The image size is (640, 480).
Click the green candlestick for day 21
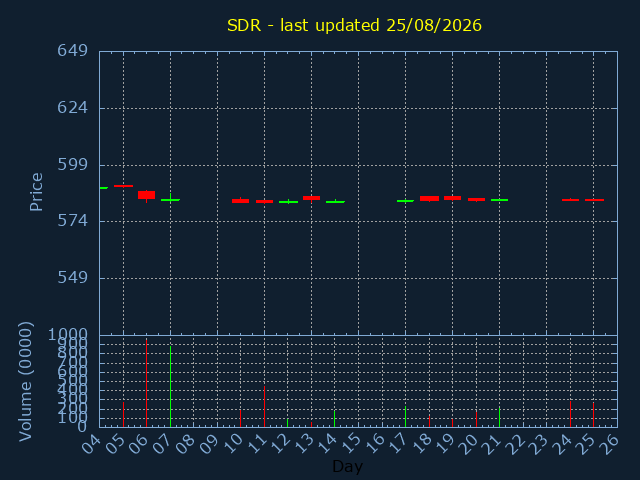[x=499, y=200]
